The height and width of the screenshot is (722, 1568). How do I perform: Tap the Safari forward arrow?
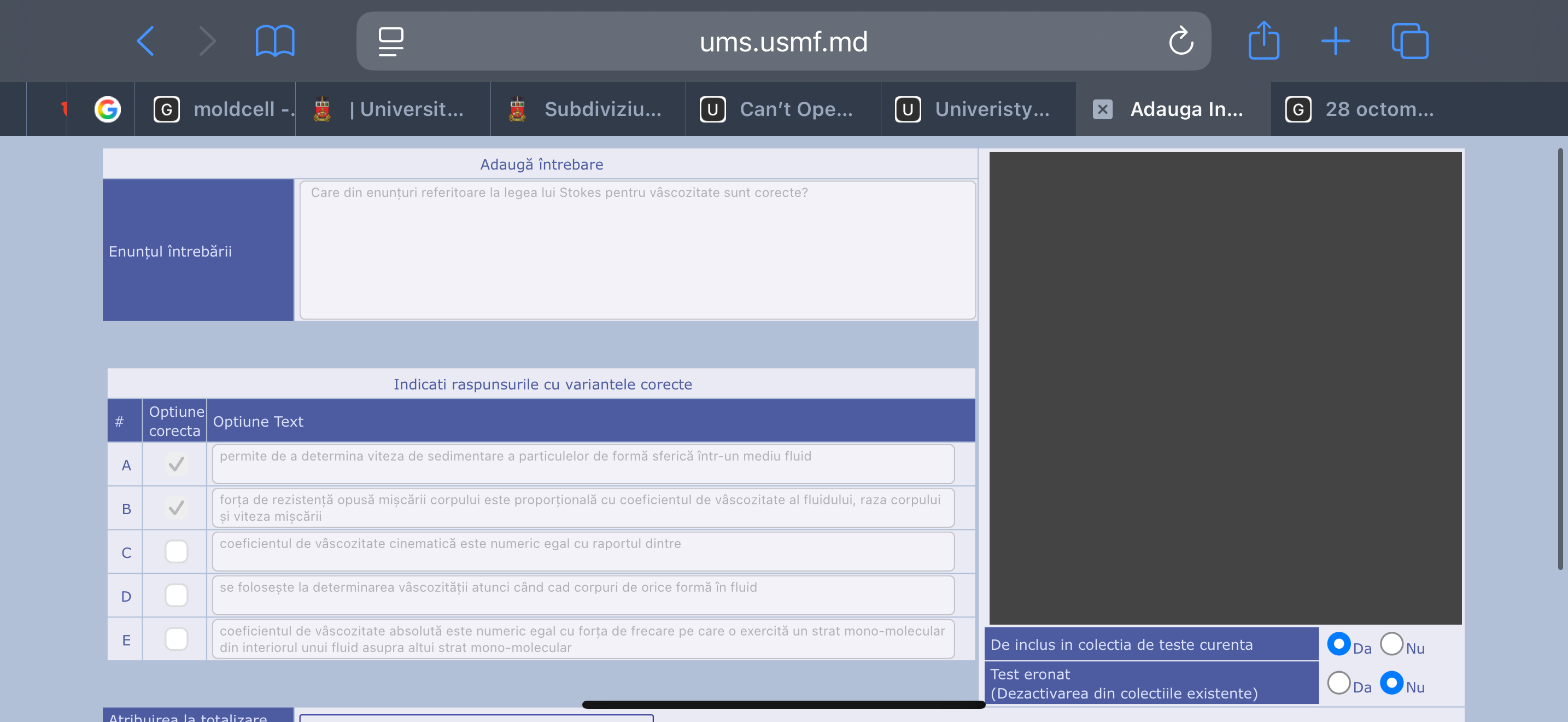tap(208, 42)
